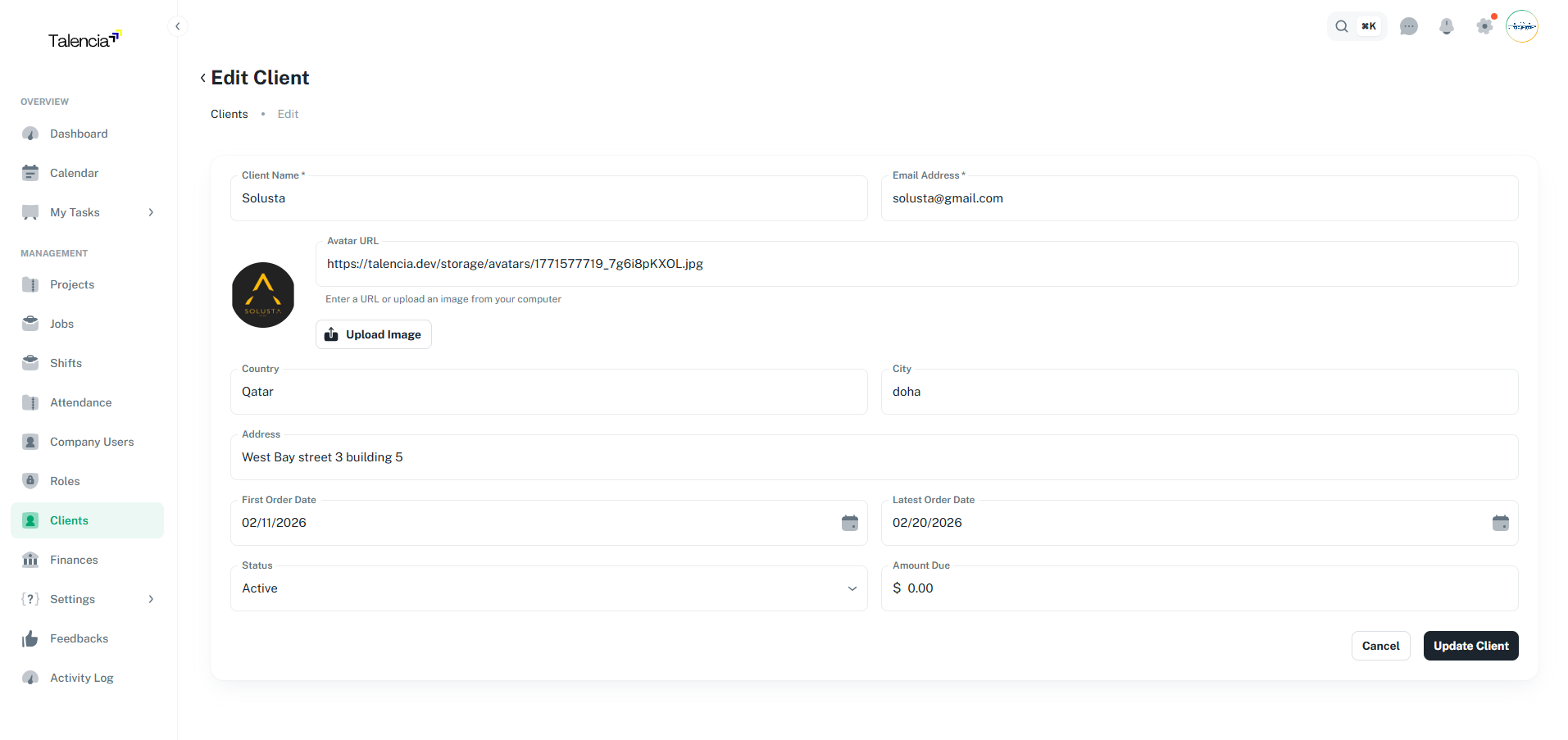Open the notification bell
This screenshot has width=1568, height=740.
point(1446,26)
